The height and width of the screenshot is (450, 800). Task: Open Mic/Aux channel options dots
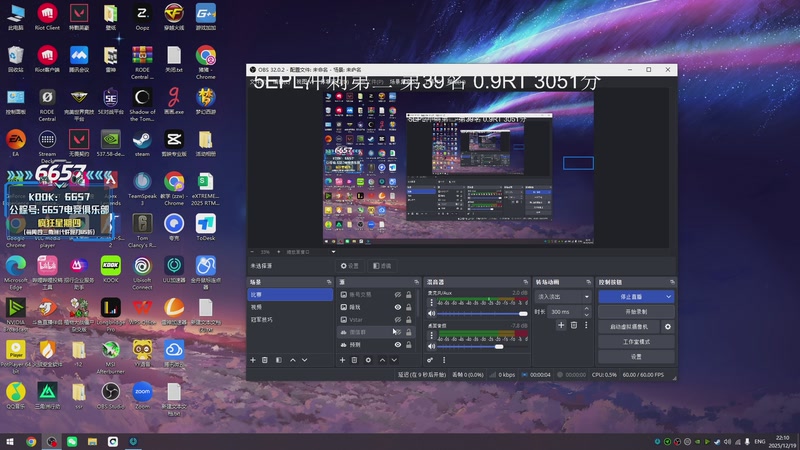tap(432, 303)
